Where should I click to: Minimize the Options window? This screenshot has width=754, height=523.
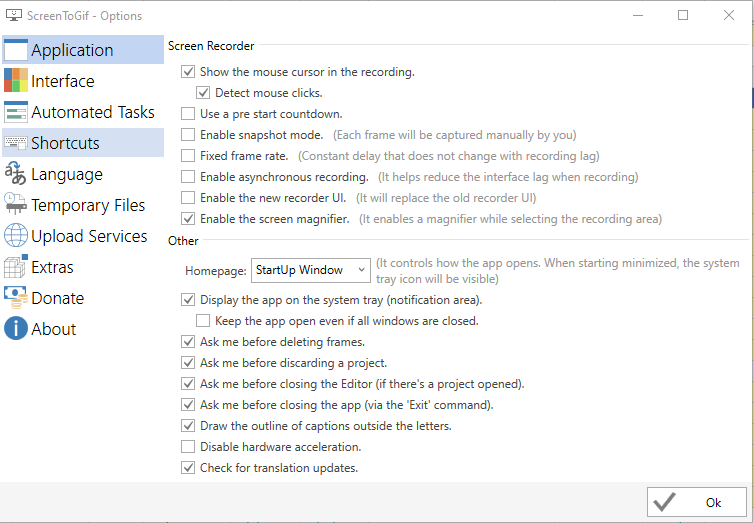[x=638, y=15]
